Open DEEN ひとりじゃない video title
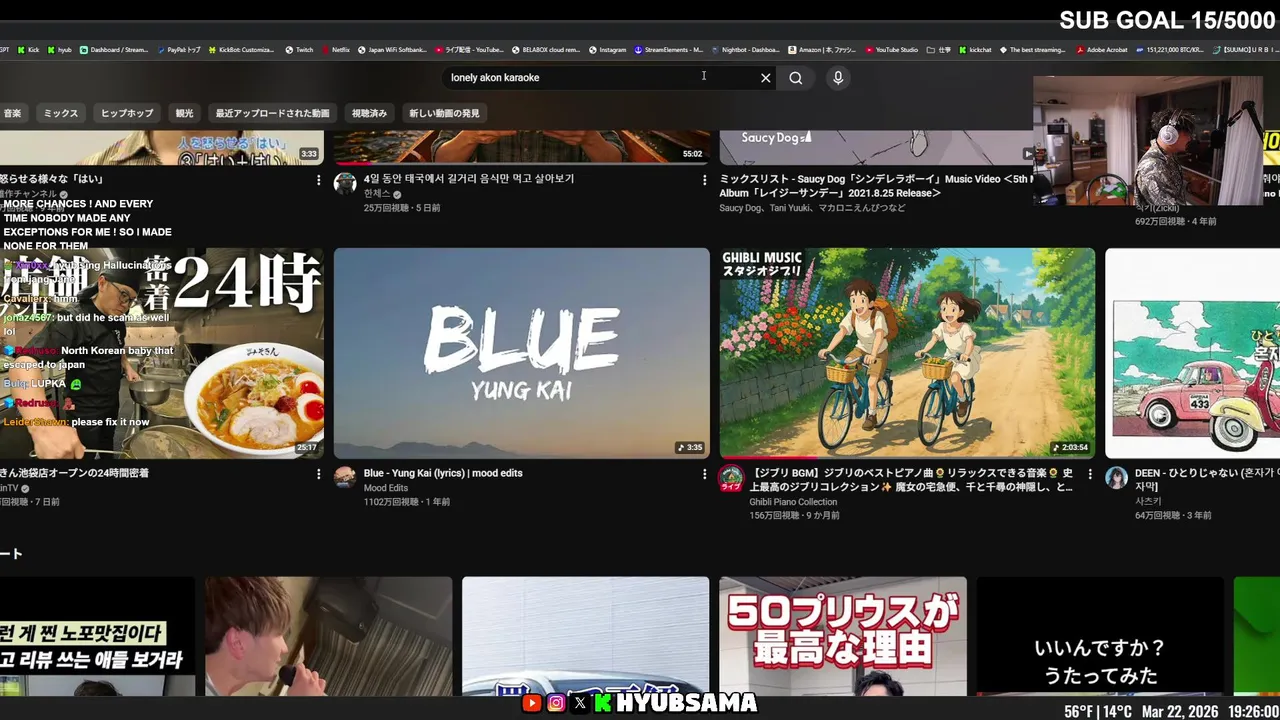The image size is (1280, 720). click(1206, 480)
